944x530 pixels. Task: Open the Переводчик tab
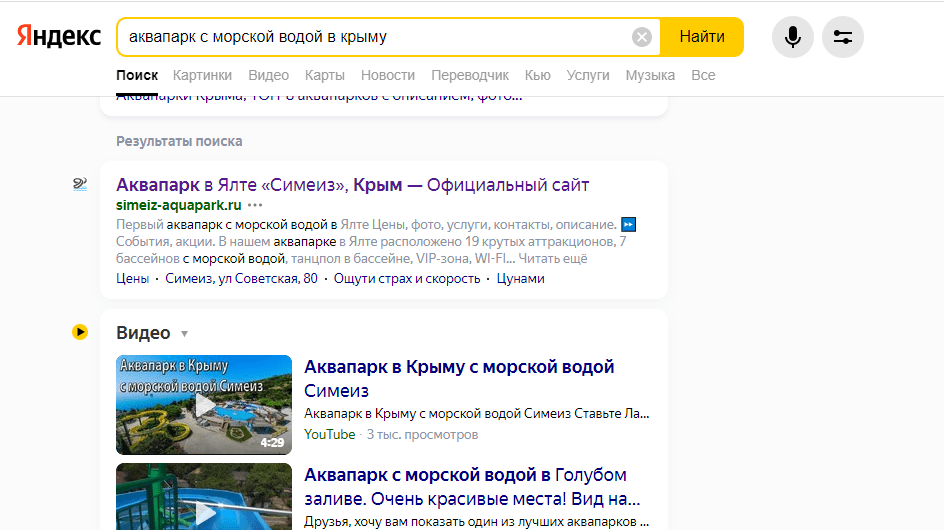point(470,75)
